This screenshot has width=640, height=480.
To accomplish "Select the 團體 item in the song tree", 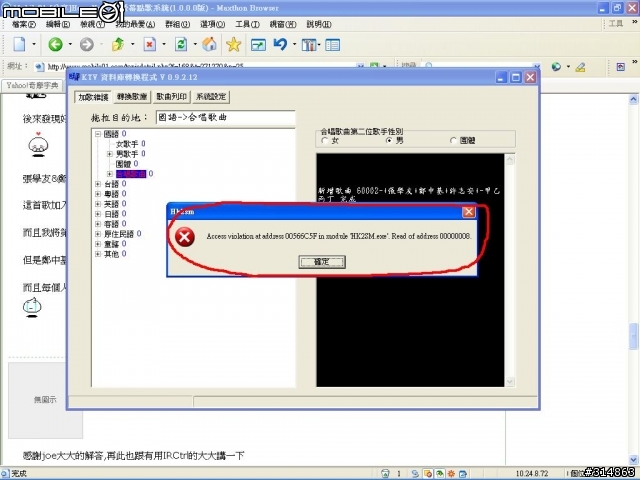I will (123, 164).
